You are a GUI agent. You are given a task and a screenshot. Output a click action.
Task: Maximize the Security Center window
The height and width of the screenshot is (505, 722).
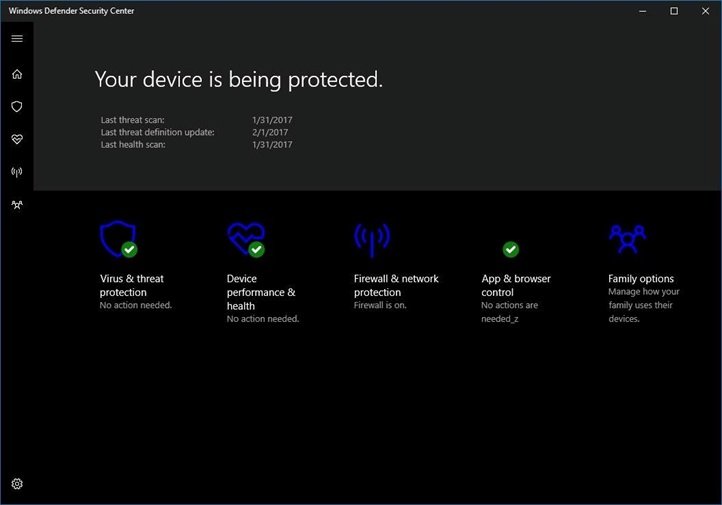(674, 11)
